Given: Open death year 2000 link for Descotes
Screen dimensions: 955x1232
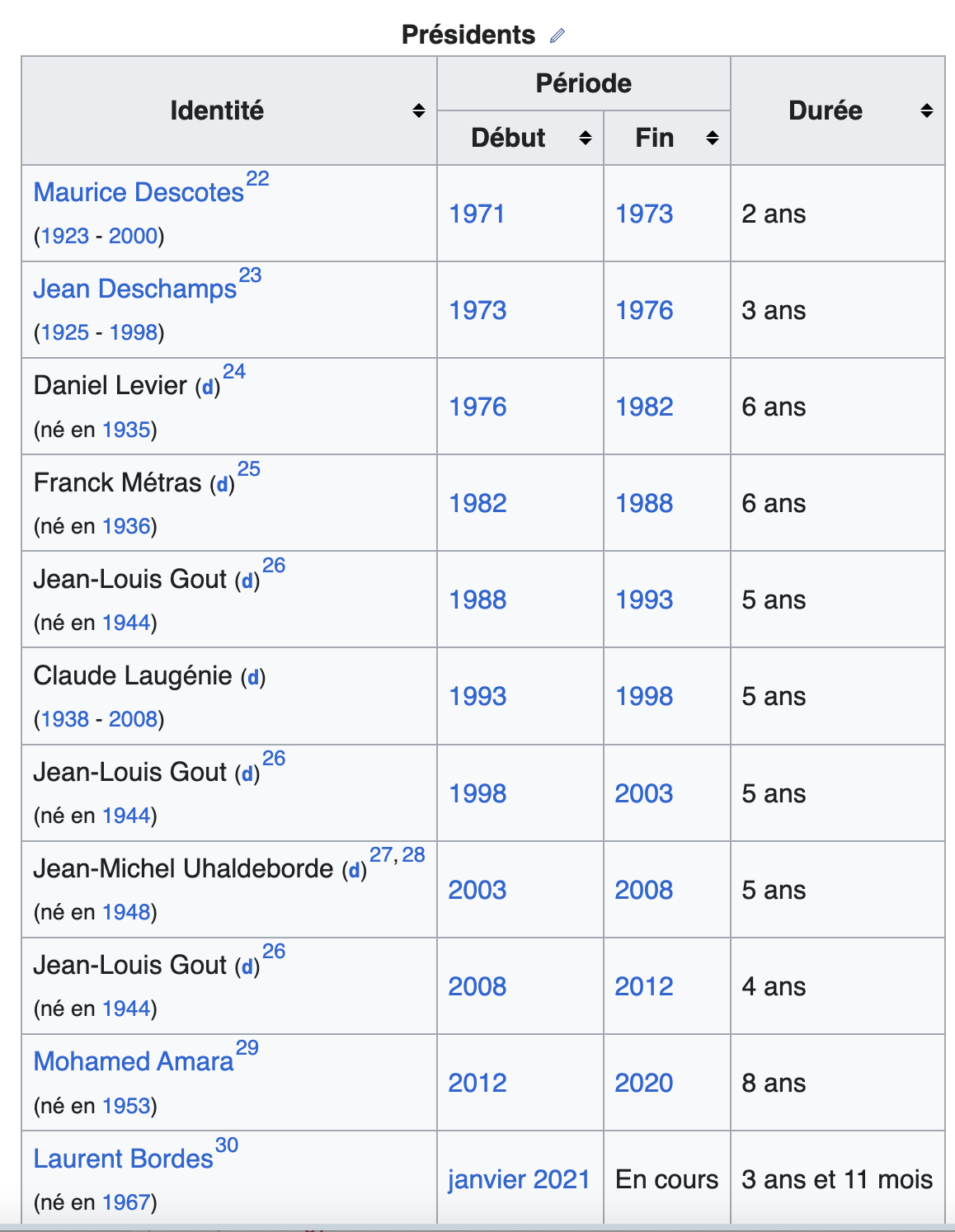Looking at the screenshot, I should click(x=133, y=236).
